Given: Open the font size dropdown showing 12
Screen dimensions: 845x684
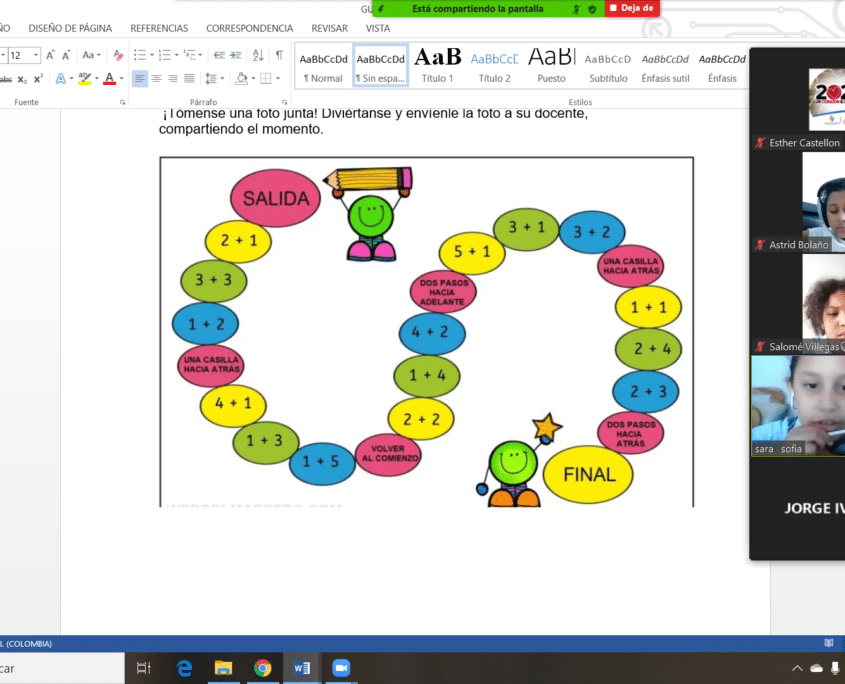Looking at the screenshot, I should (36, 55).
